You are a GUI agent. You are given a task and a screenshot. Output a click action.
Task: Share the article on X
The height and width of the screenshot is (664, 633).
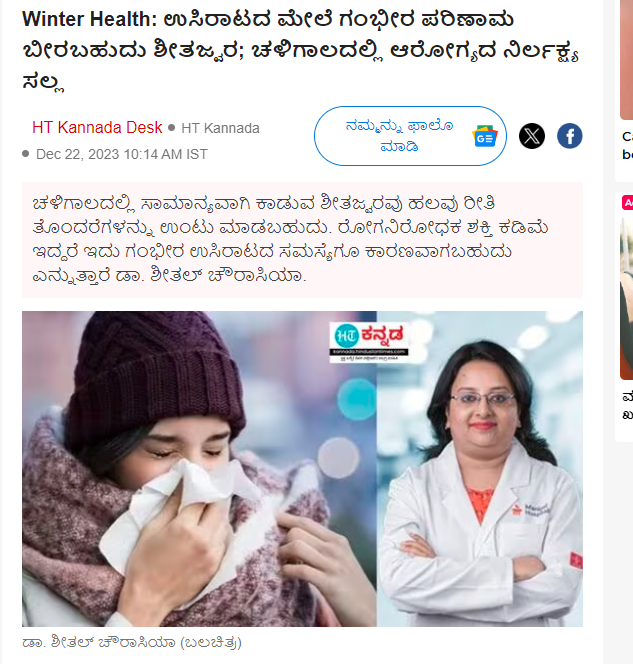point(532,136)
